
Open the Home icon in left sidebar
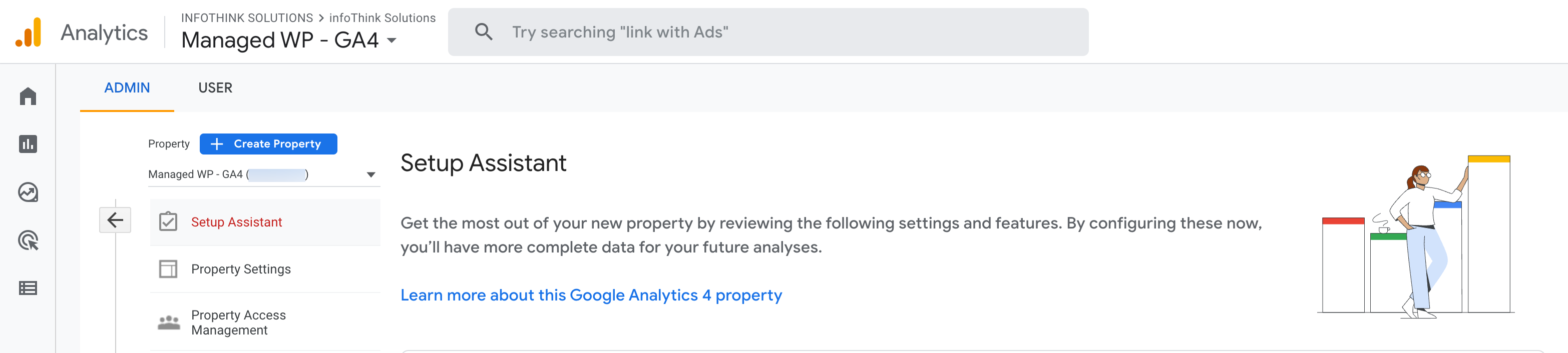coord(28,96)
